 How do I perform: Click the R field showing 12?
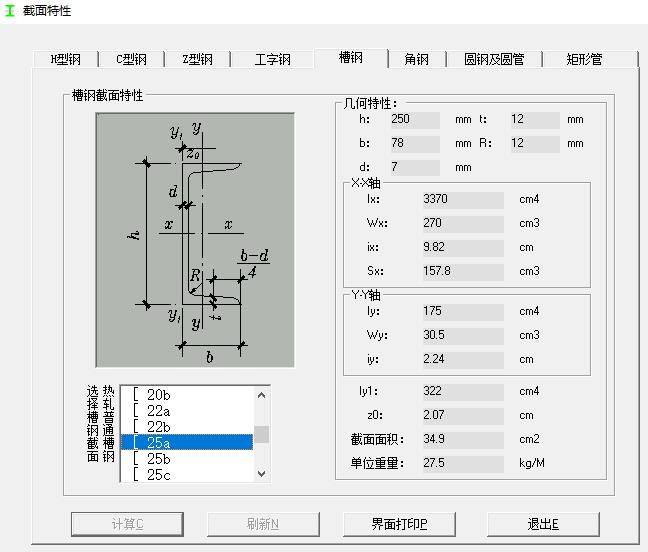[x=535, y=143]
